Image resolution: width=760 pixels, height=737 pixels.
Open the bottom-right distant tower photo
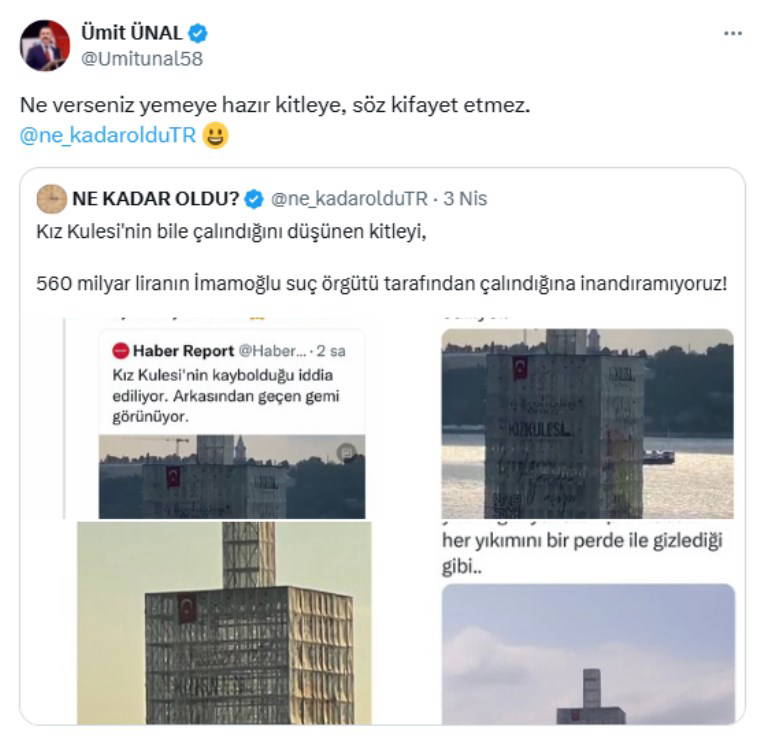tap(587, 653)
